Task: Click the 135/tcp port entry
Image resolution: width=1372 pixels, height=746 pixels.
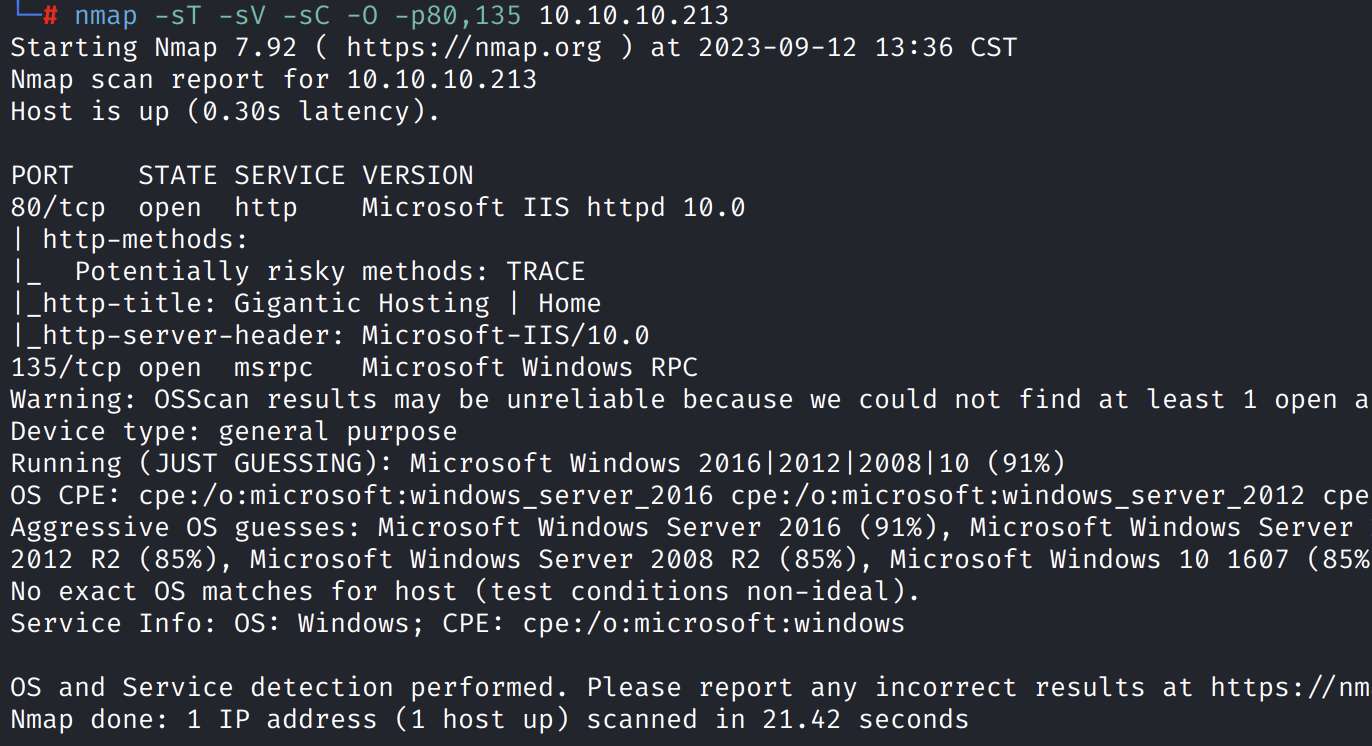Action: pyautogui.click(x=66, y=367)
